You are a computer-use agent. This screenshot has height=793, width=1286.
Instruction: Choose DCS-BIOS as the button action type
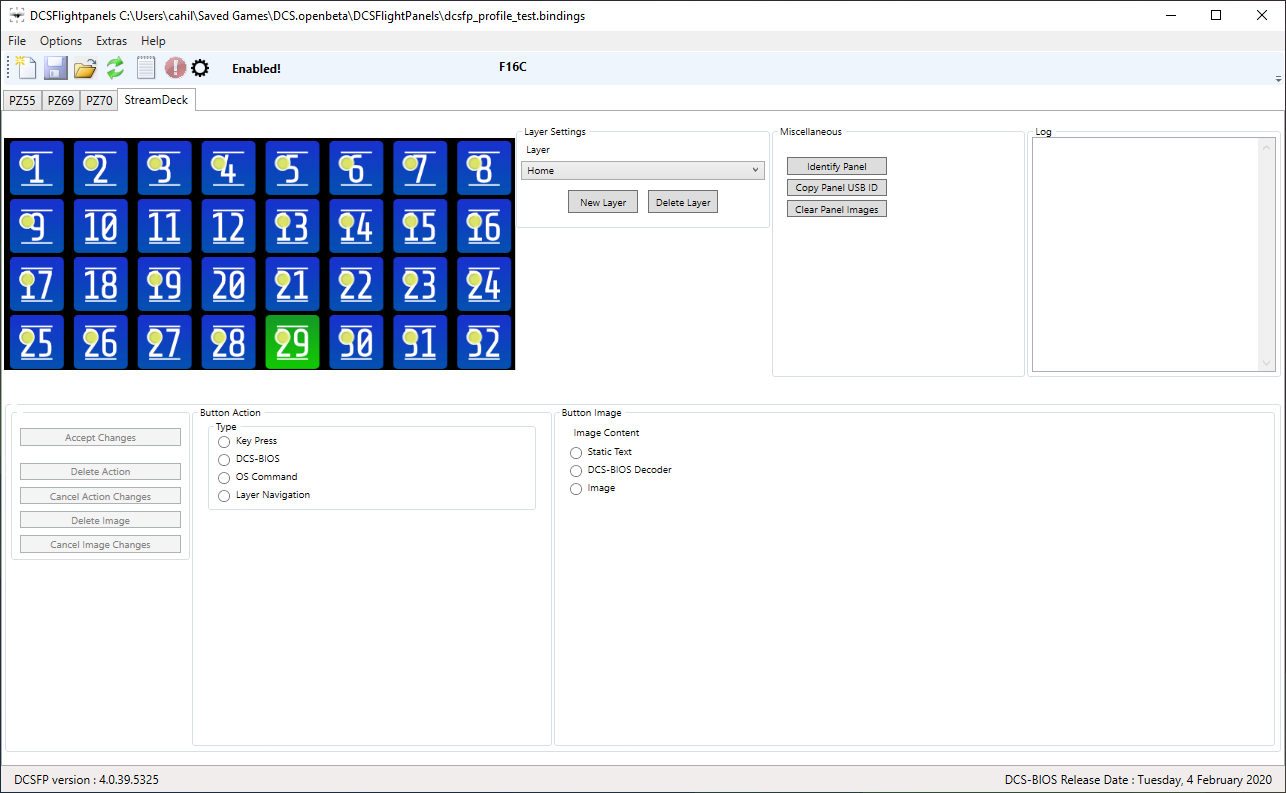[x=224, y=459]
